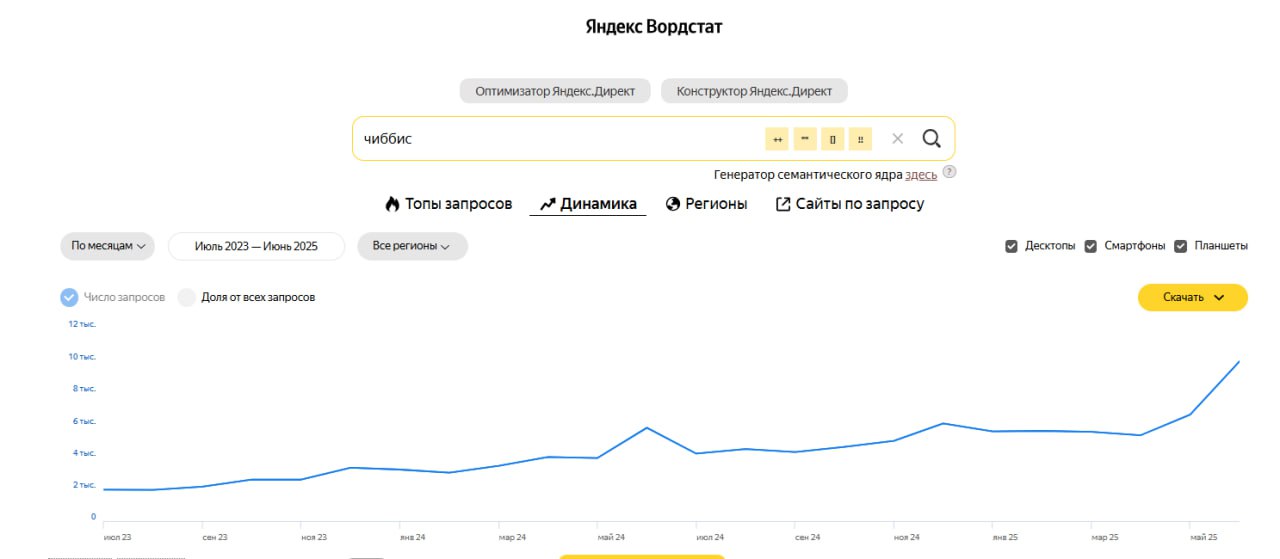Expand the 'Все регионы' dropdown
The image size is (1280, 559).
tap(412, 246)
